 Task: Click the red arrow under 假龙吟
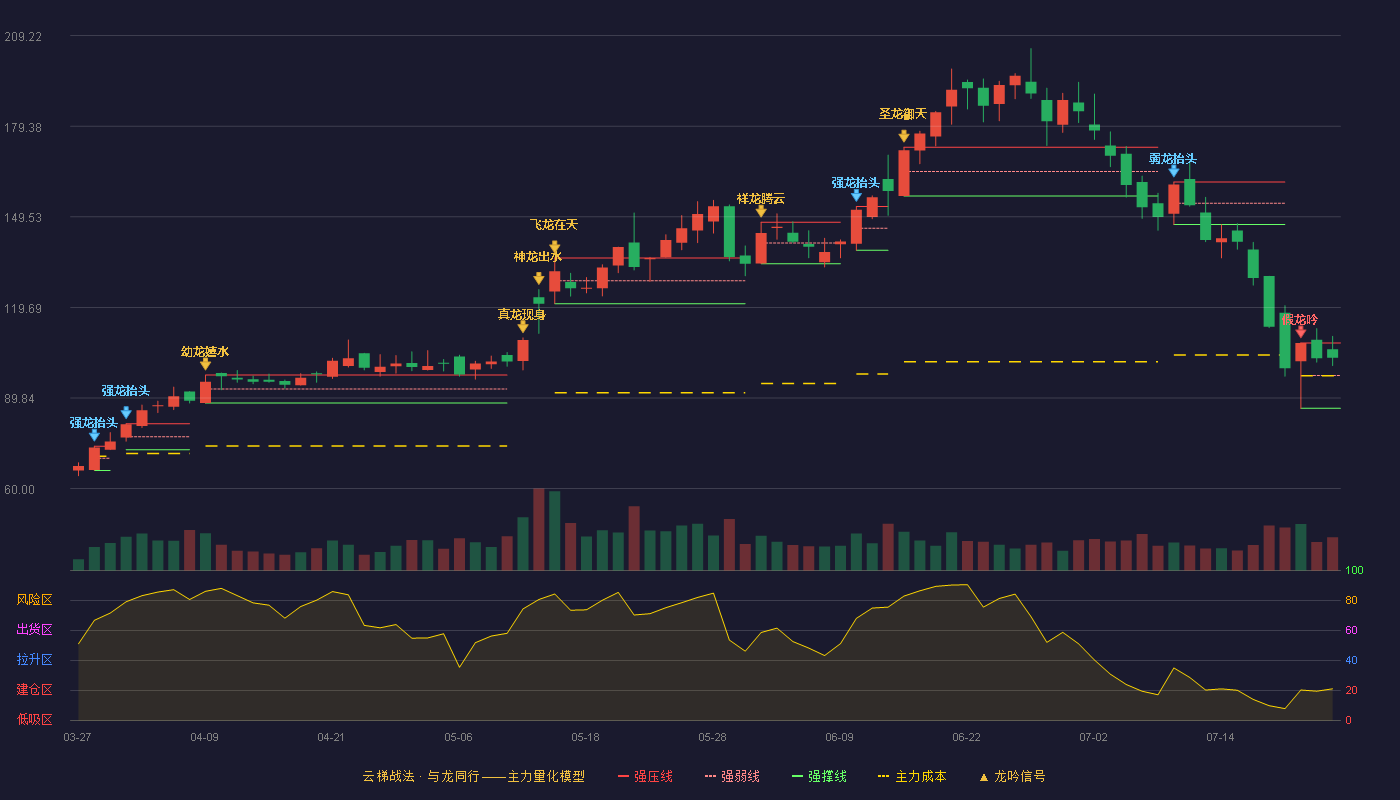(x=1301, y=332)
